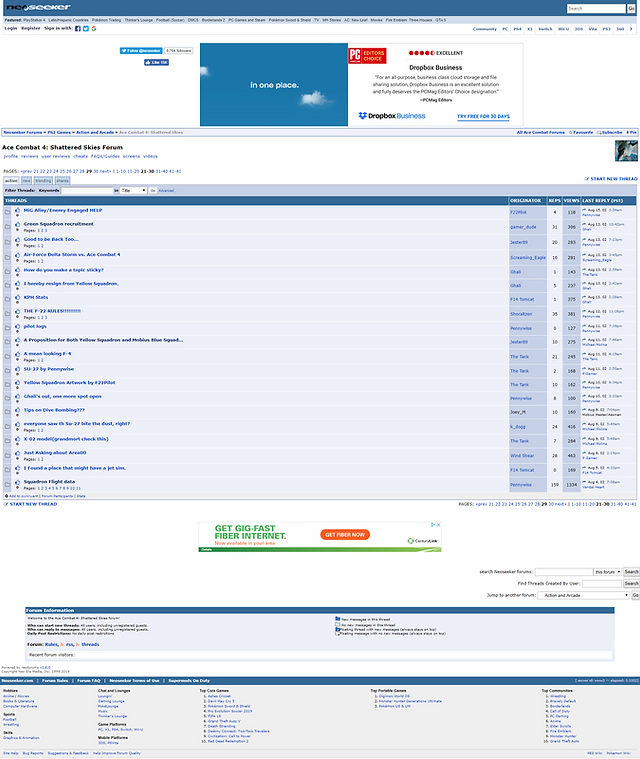This screenshot has height=759, width=640.
Task: Focus the filter Keywords input field
Action: [x=87, y=191]
